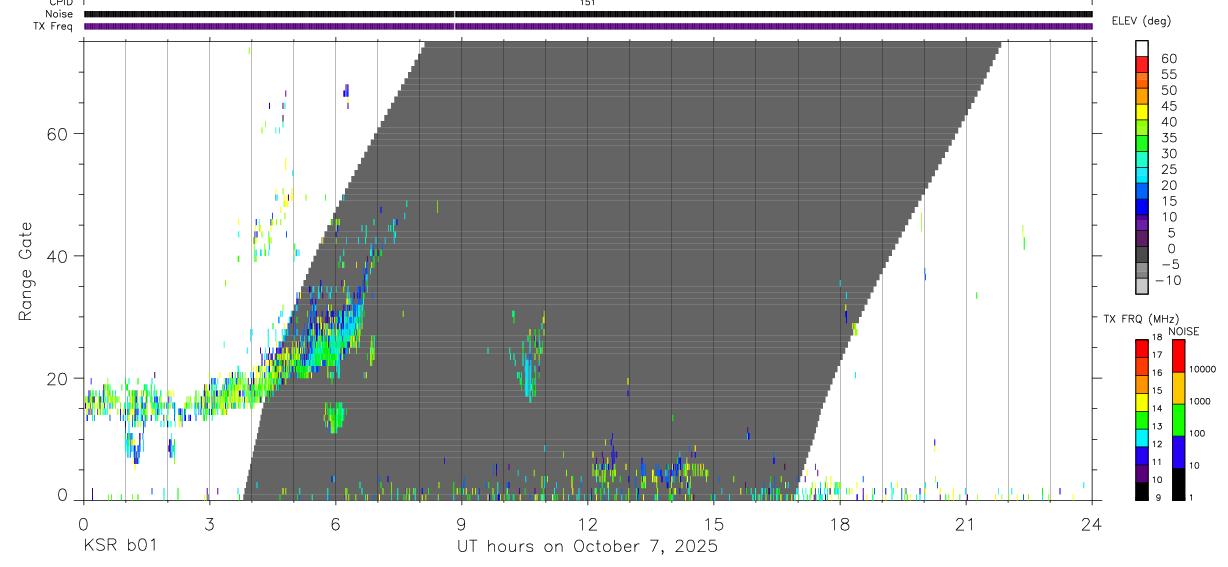
Task: Click the "10000" label on the NOISE scale
Action: [1203, 369]
